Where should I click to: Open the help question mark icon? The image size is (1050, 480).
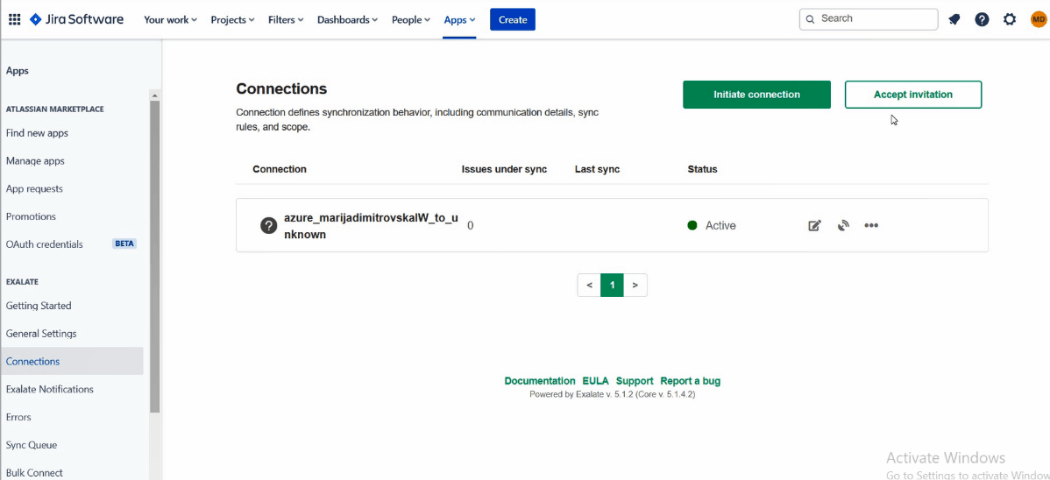click(x=982, y=19)
